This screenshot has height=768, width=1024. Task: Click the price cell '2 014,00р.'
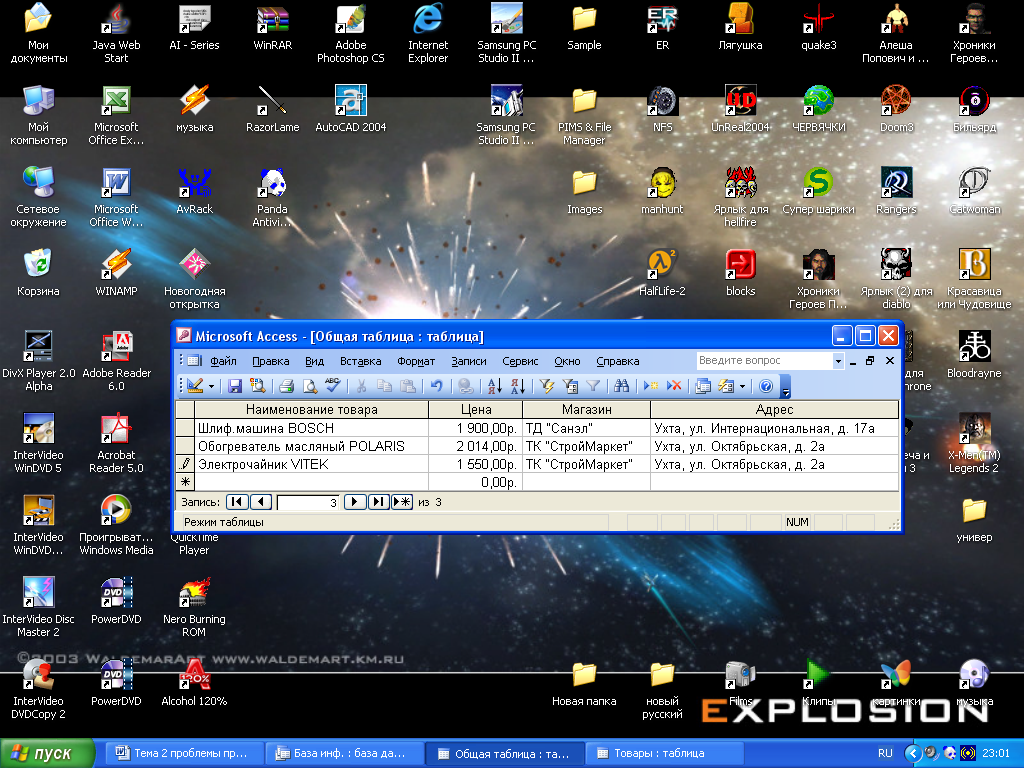(476, 446)
